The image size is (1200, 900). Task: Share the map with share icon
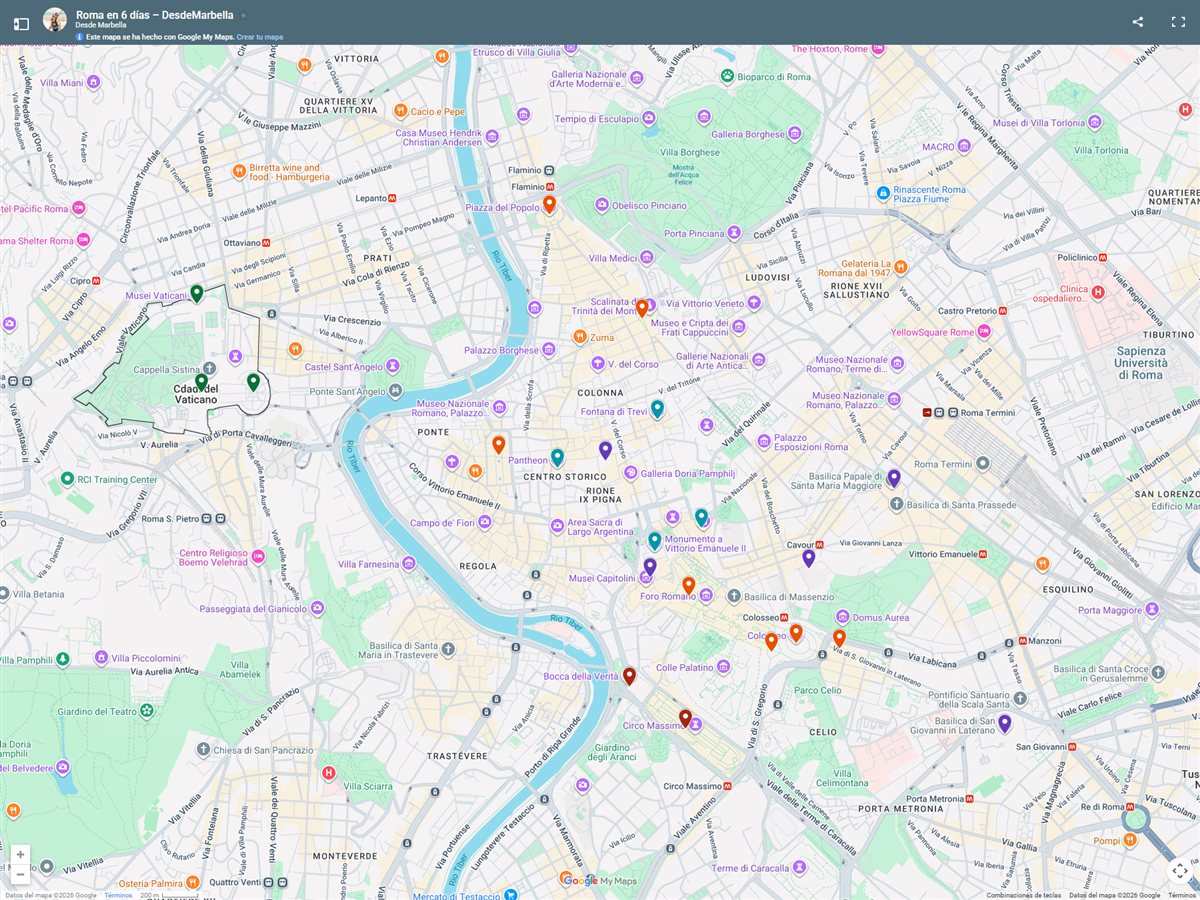[1138, 22]
